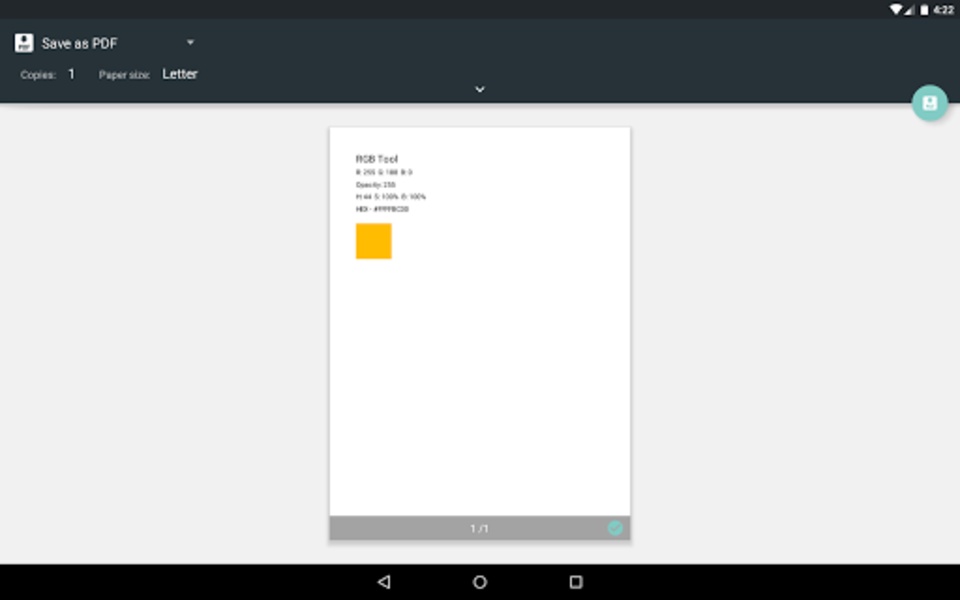
Task: Click the Save as PDF printer icon
Action: point(24,43)
